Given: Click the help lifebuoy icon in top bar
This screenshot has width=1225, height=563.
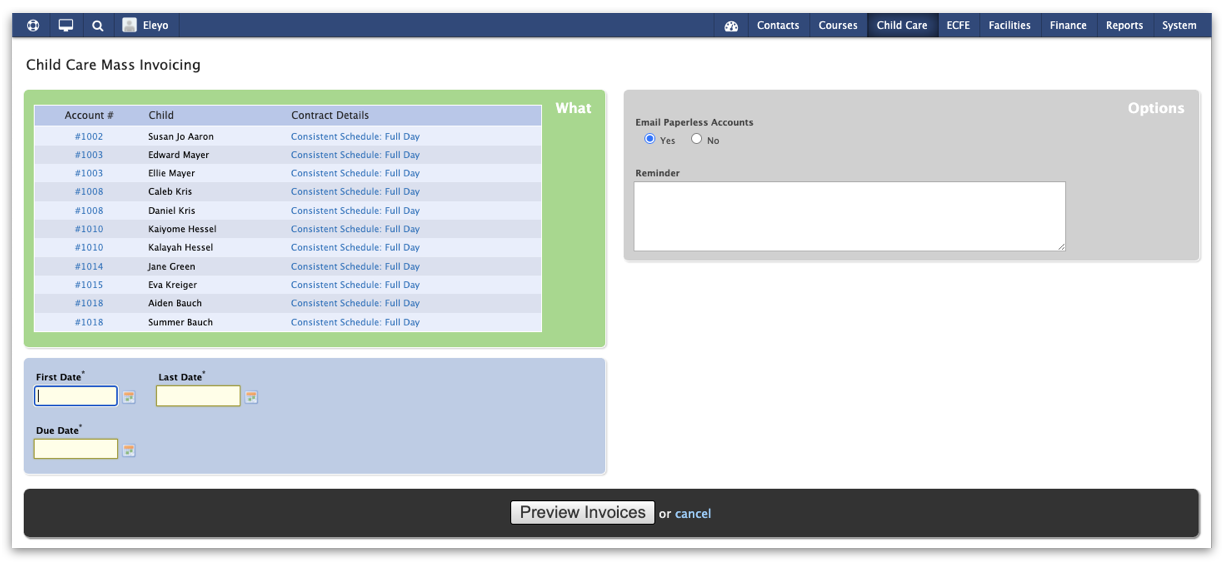Looking at the screenshot, I should pyautogui.click(x=33, y=26).
